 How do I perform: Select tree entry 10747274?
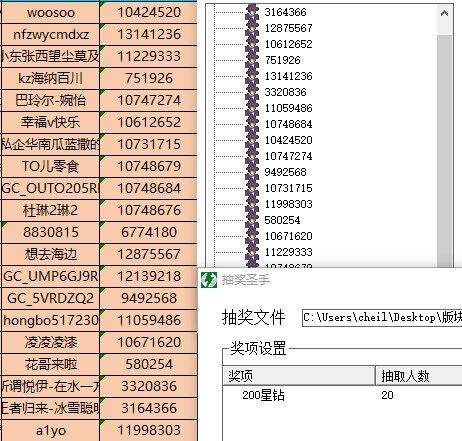[x=288, y=156]
